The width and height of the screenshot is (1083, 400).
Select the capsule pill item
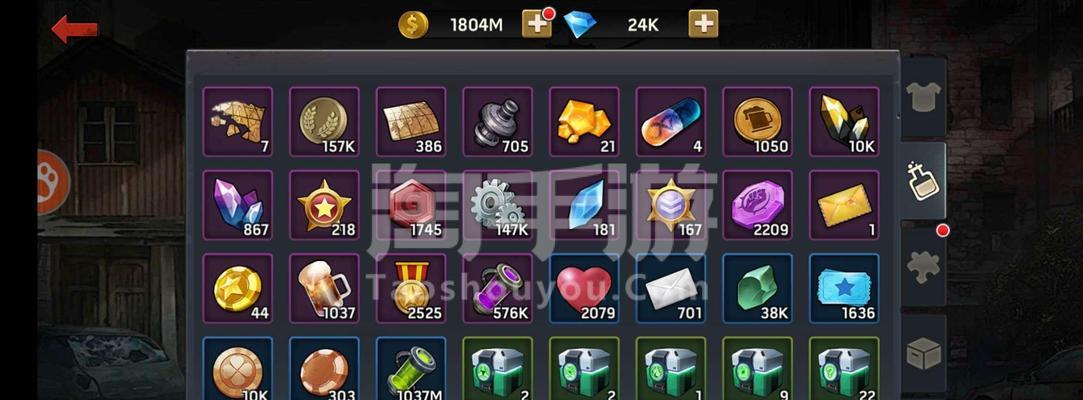[x=671, y=122]
